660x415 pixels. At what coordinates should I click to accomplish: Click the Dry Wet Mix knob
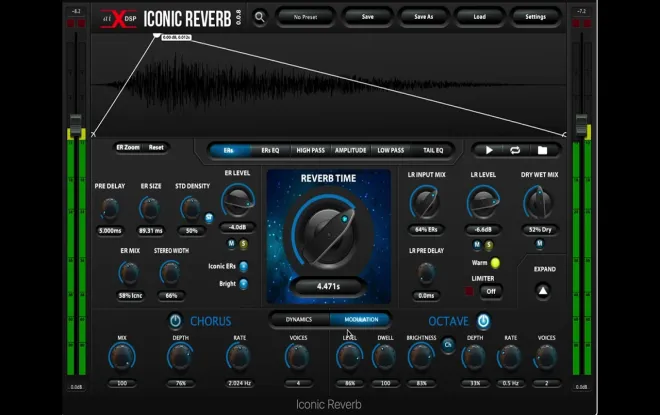tap(539, 203)
